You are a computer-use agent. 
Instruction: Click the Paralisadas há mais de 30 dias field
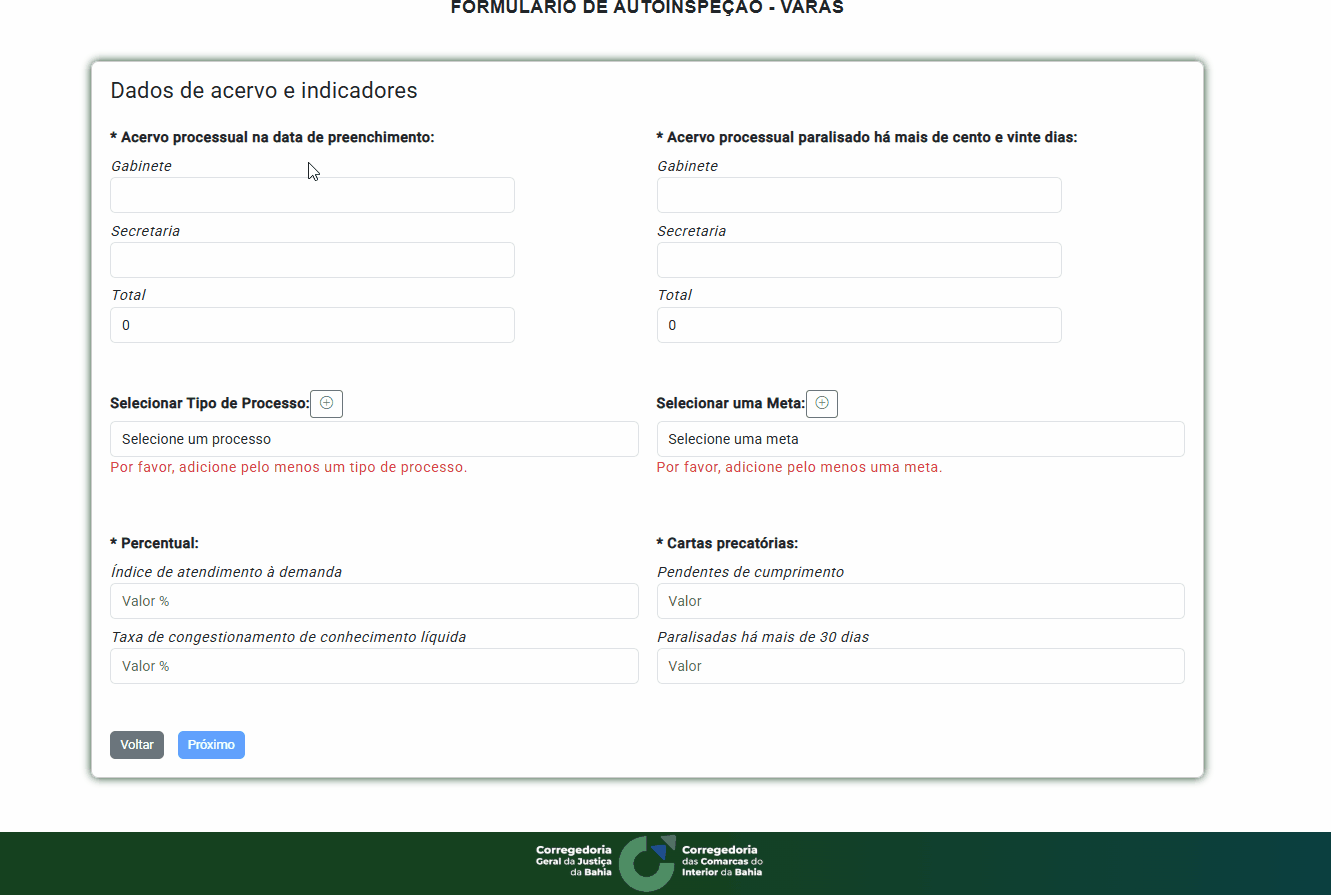pyautogui.click(x=920, y=666)
